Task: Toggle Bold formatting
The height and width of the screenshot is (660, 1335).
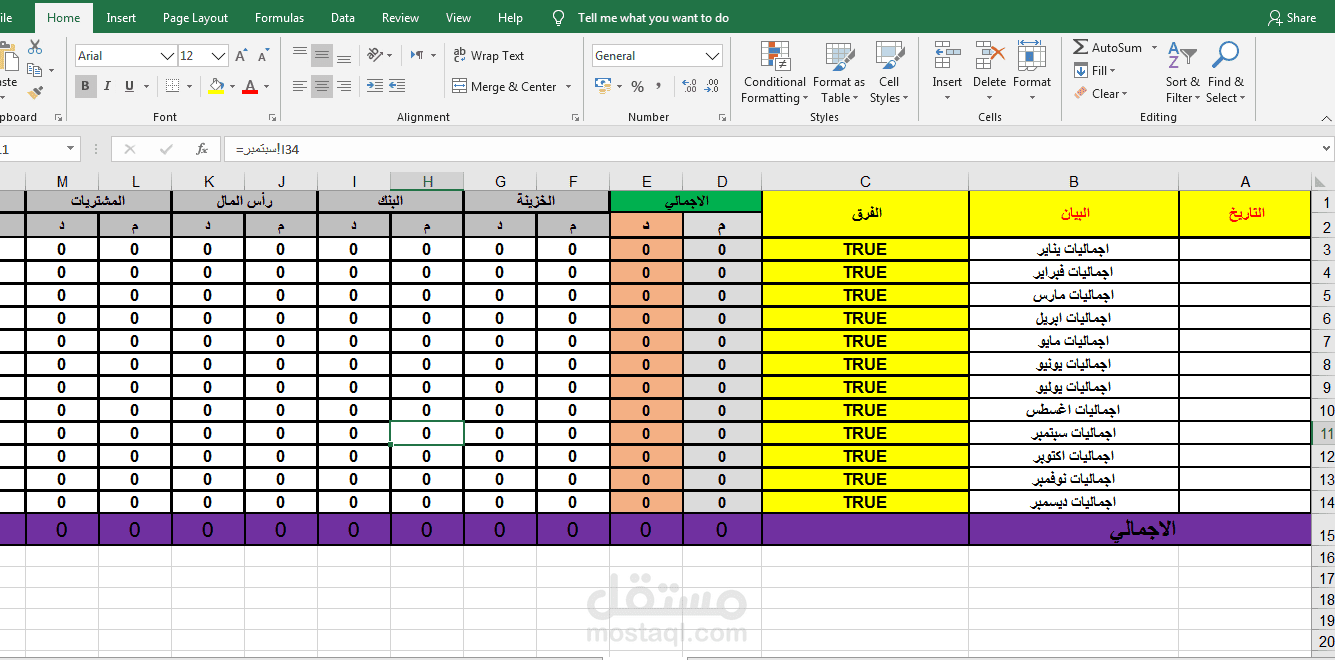Action: (85, 87)
